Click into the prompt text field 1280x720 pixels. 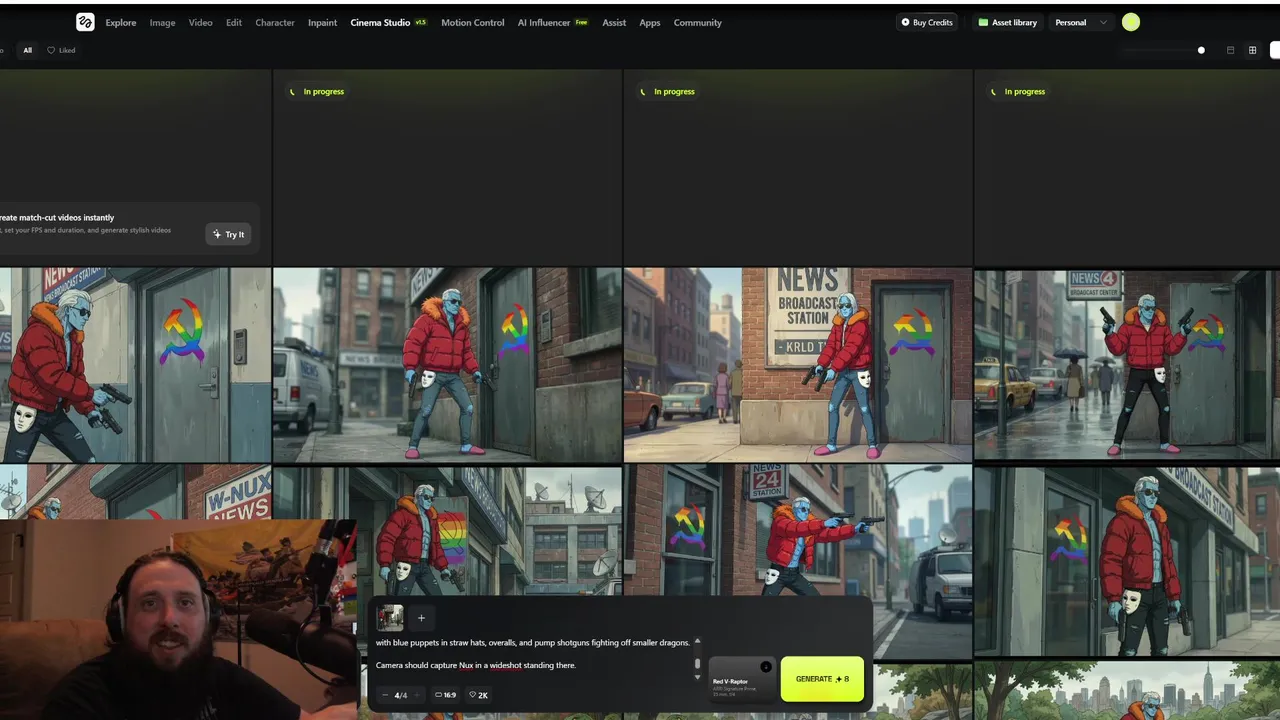(533, 654)
